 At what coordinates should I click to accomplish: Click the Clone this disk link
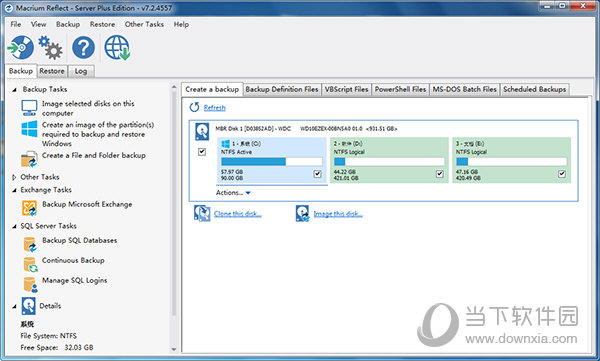tap(238, 214)
